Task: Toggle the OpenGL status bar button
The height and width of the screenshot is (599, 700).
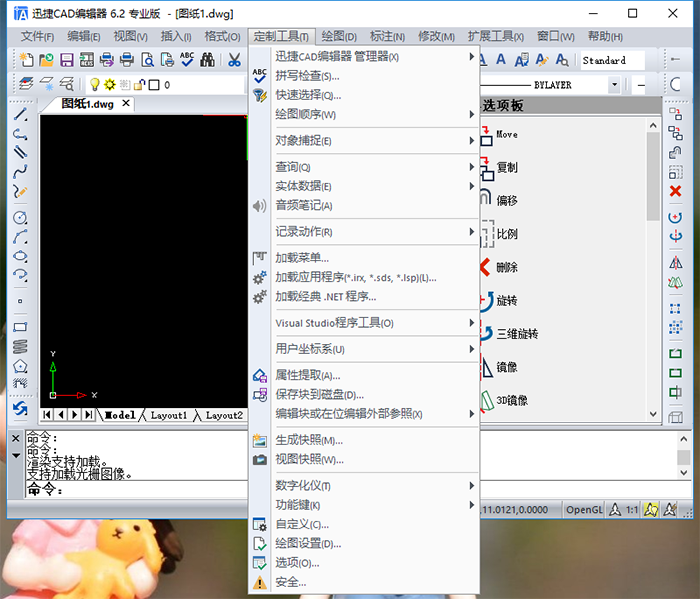Action: pos(583,509)
